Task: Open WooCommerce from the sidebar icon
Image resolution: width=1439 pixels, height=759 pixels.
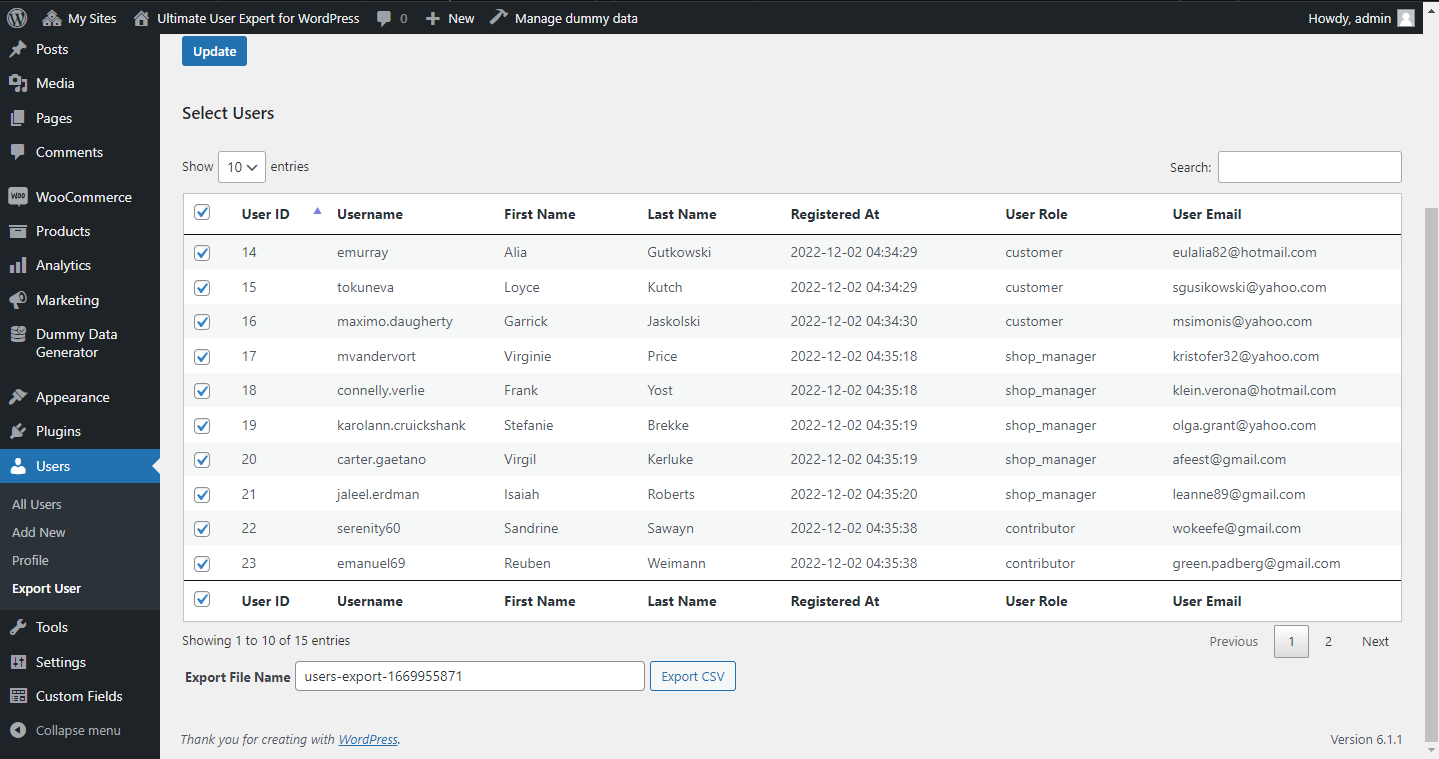Action: click(x=18, y=197)
